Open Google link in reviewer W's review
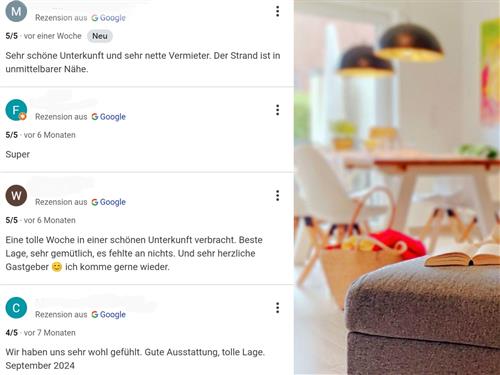The image size is (500, 375). pos(109,202)
